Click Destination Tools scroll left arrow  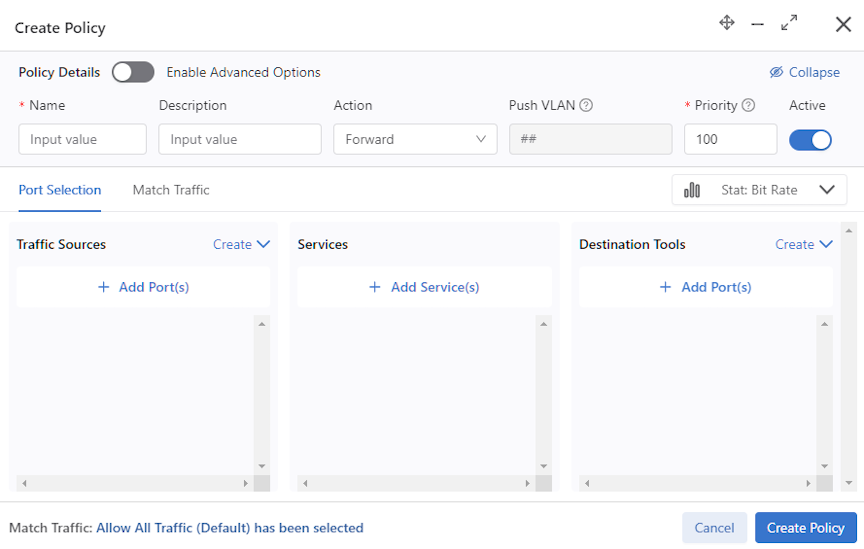(x=587, y=483)
